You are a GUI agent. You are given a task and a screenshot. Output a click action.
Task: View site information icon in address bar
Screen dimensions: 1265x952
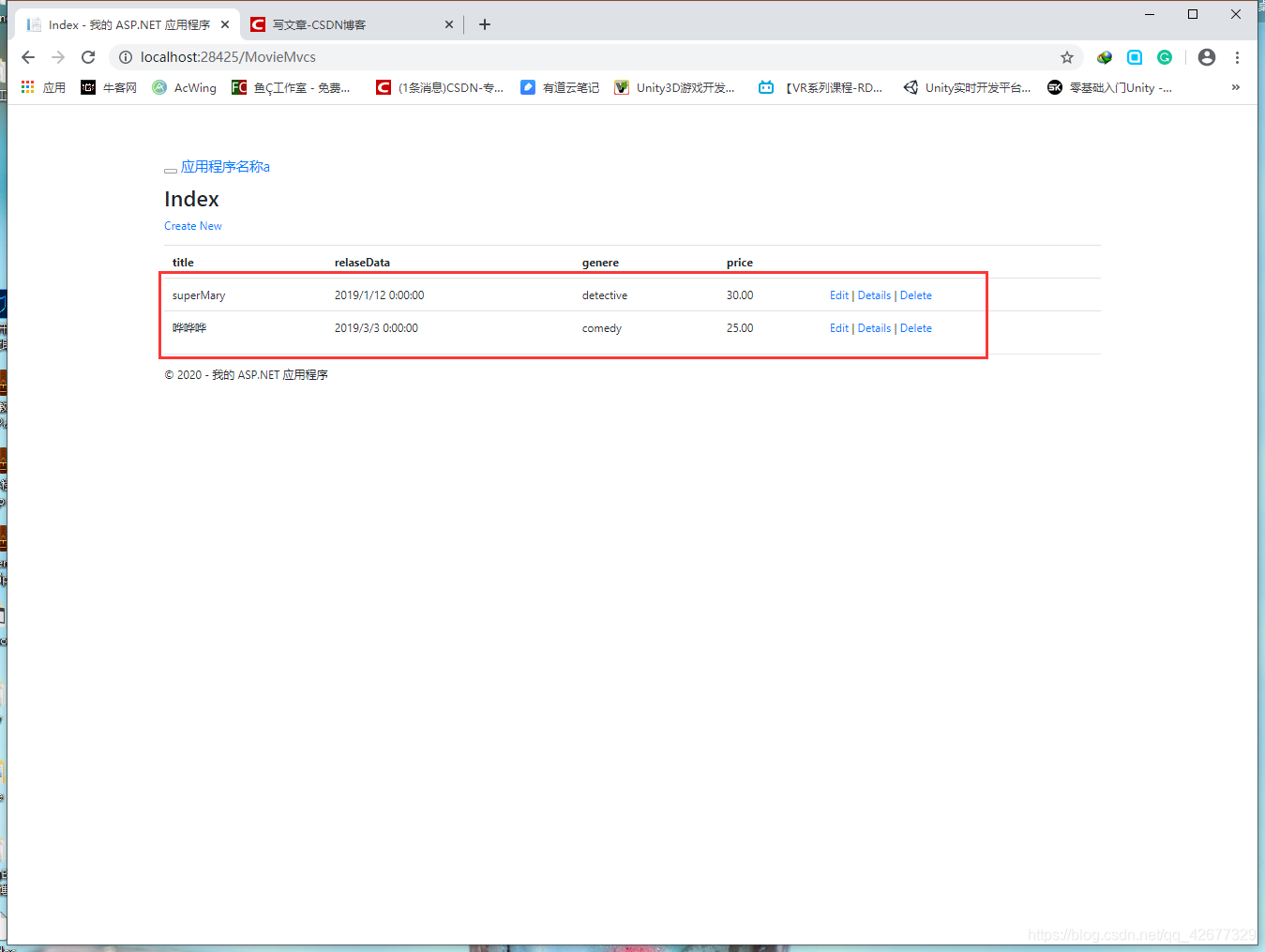click(125, 57)
